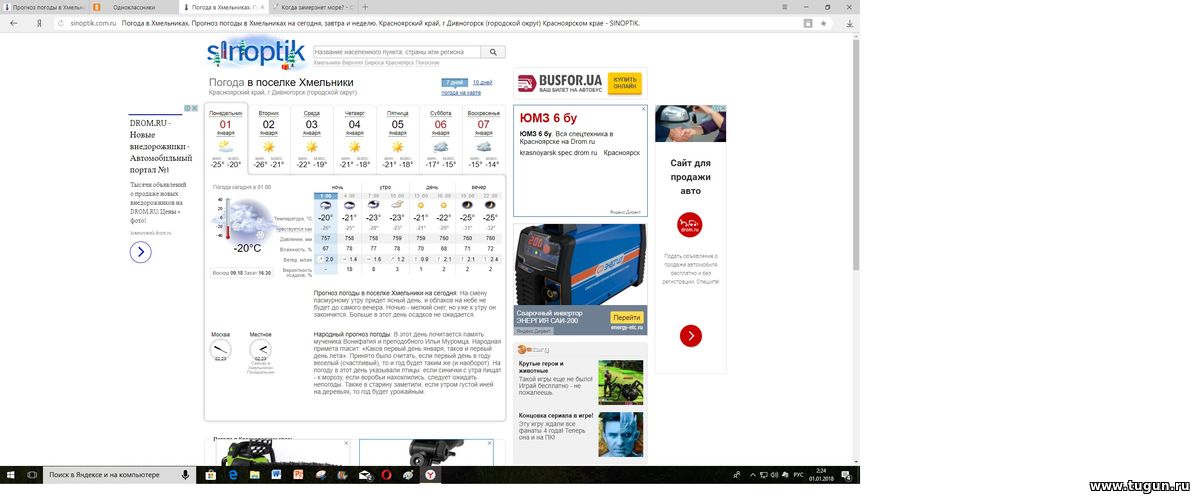This screenshot has width=1200, height=504.
Task: Click the cloud icon under Saturday 06
Action: coord(441,146)
